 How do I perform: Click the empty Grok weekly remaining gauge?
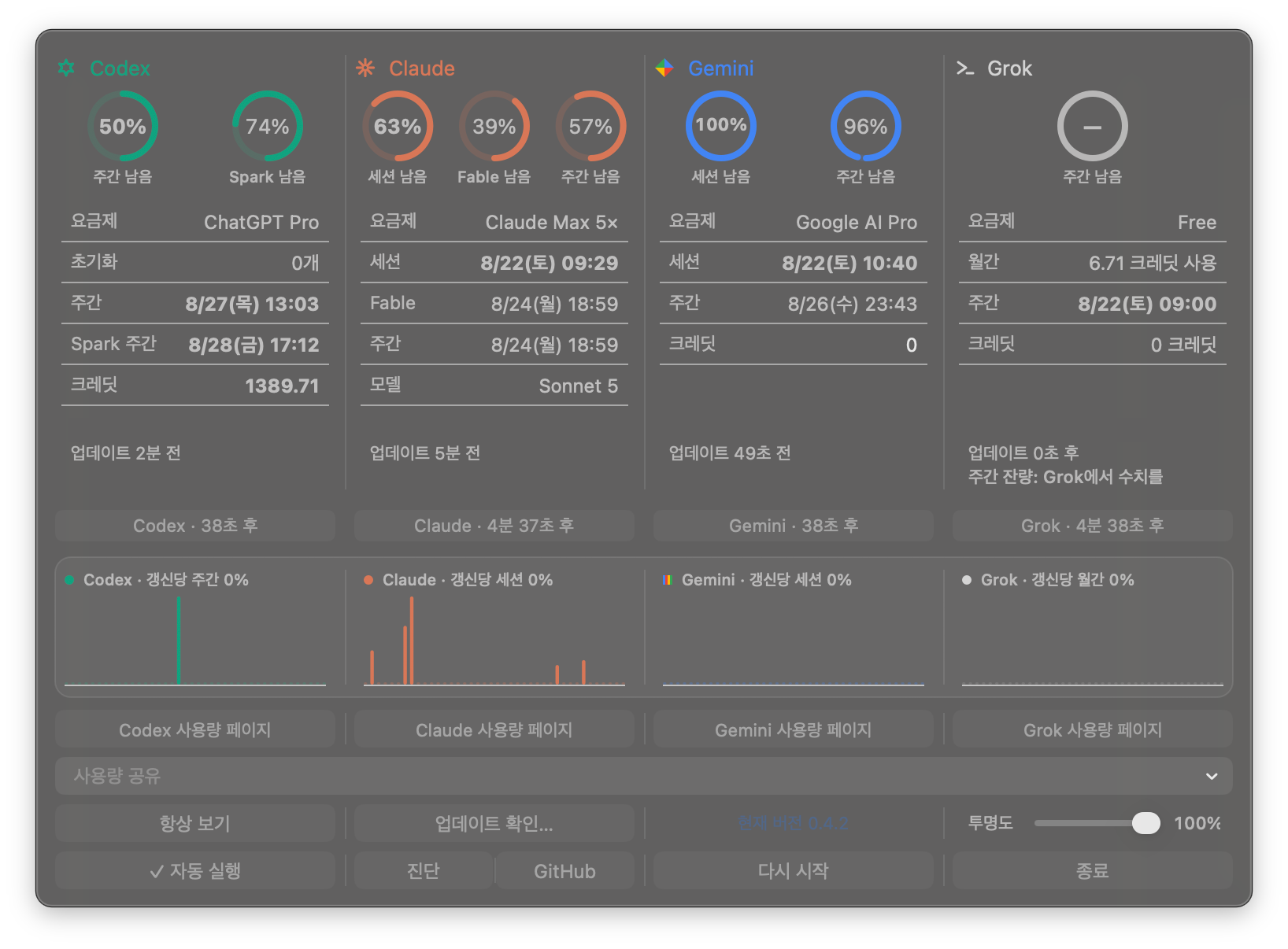[1093, 126]
